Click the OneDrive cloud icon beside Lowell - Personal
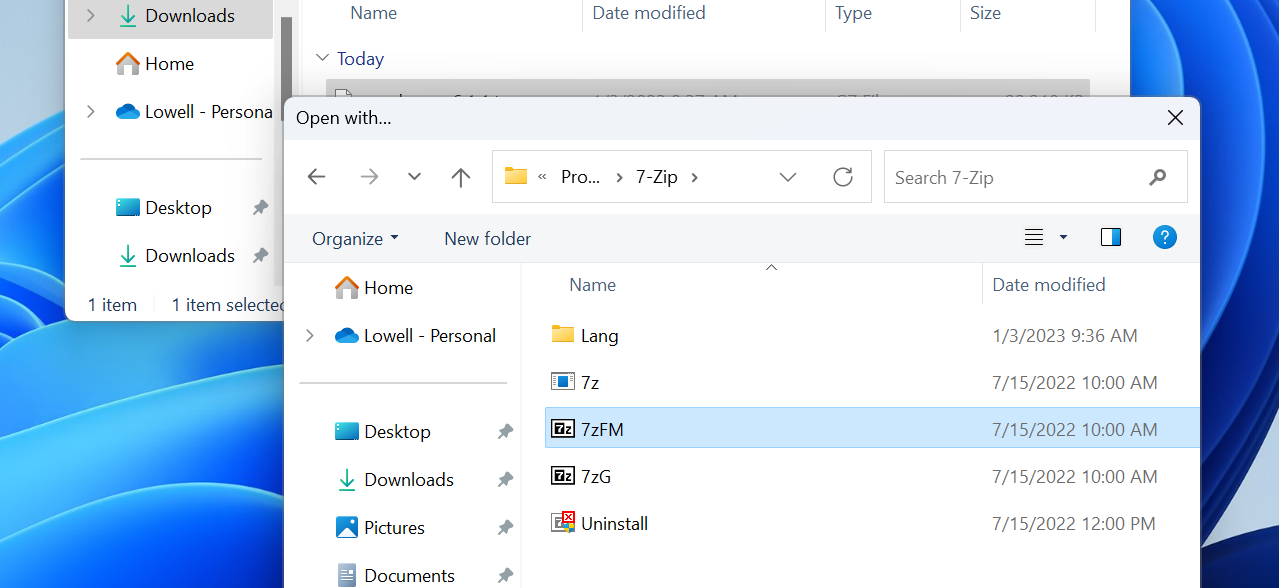The image size is (1279, 588). (x=346, y=335)
